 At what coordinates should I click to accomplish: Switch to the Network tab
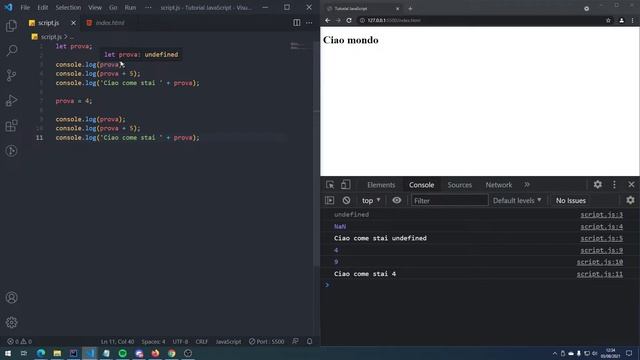499,185
